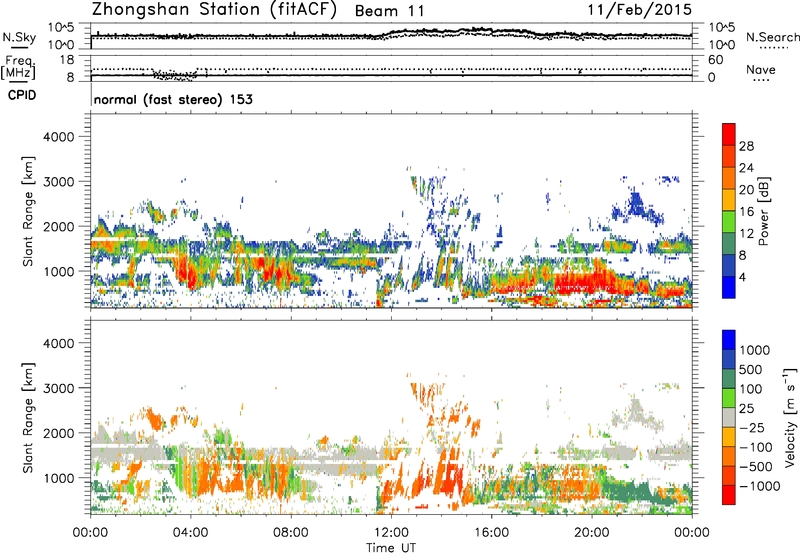
Task: Click the 4000 tick of the Power panel
Action: (x=59, y=137)
